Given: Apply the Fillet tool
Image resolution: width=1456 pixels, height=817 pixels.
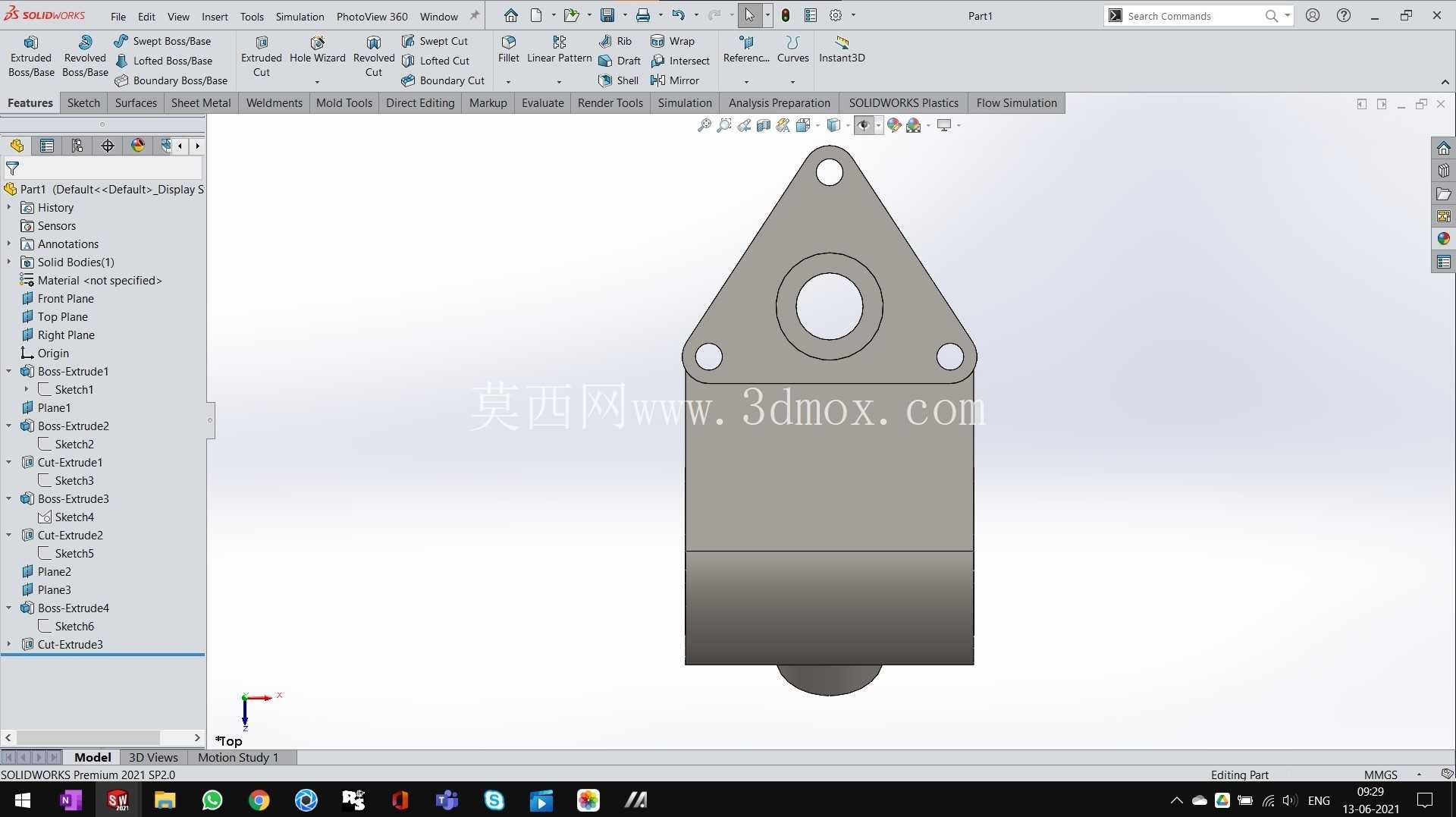Looking at the screenshot, I should click(x=509, y=49).
